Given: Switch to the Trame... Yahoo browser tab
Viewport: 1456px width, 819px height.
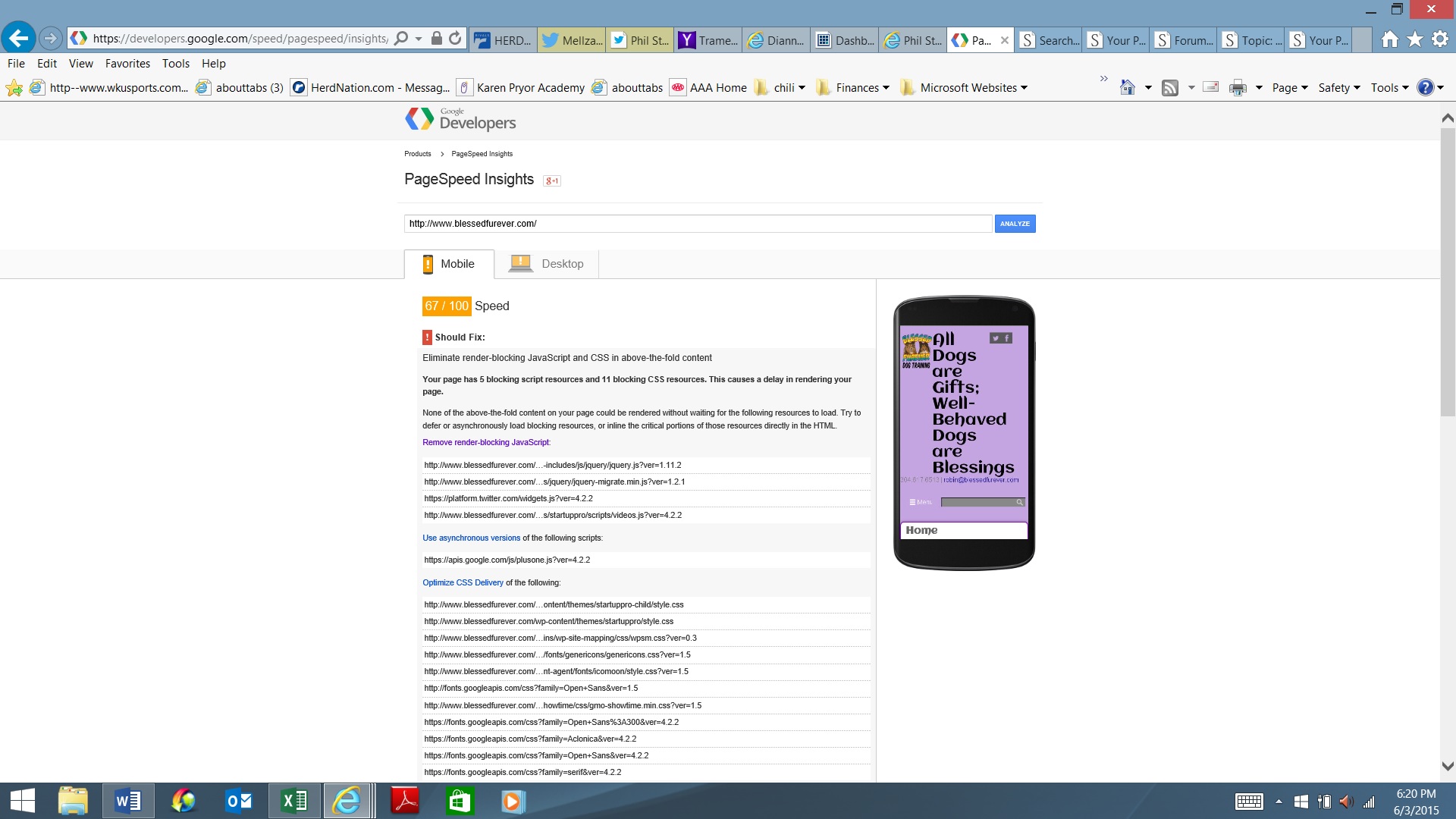Looking at the screenshot, I should [x=708, y=40].
